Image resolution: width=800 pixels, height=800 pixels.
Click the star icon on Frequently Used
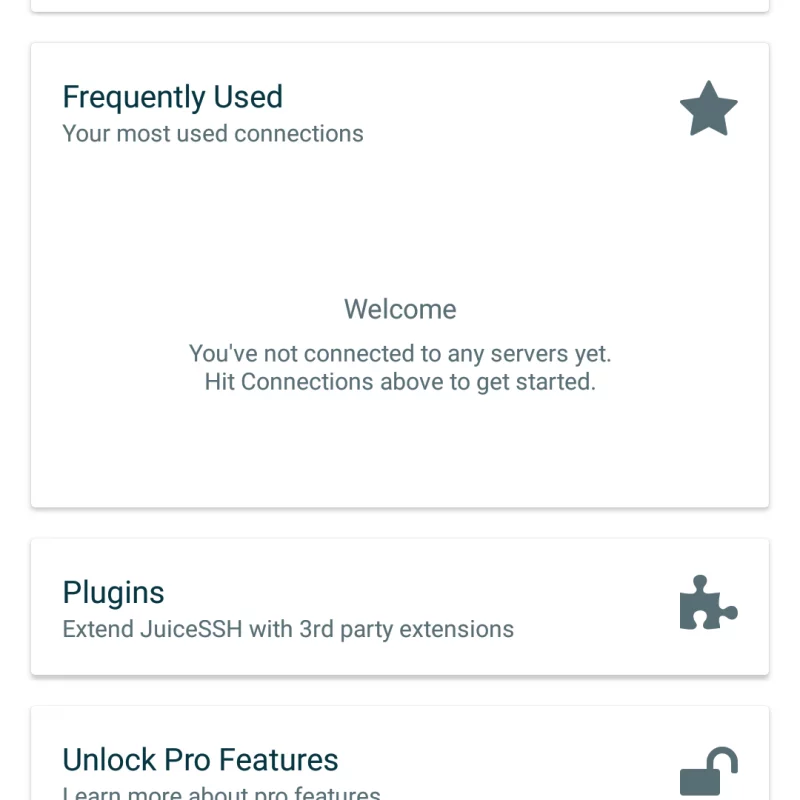click(x=708, y=109)
